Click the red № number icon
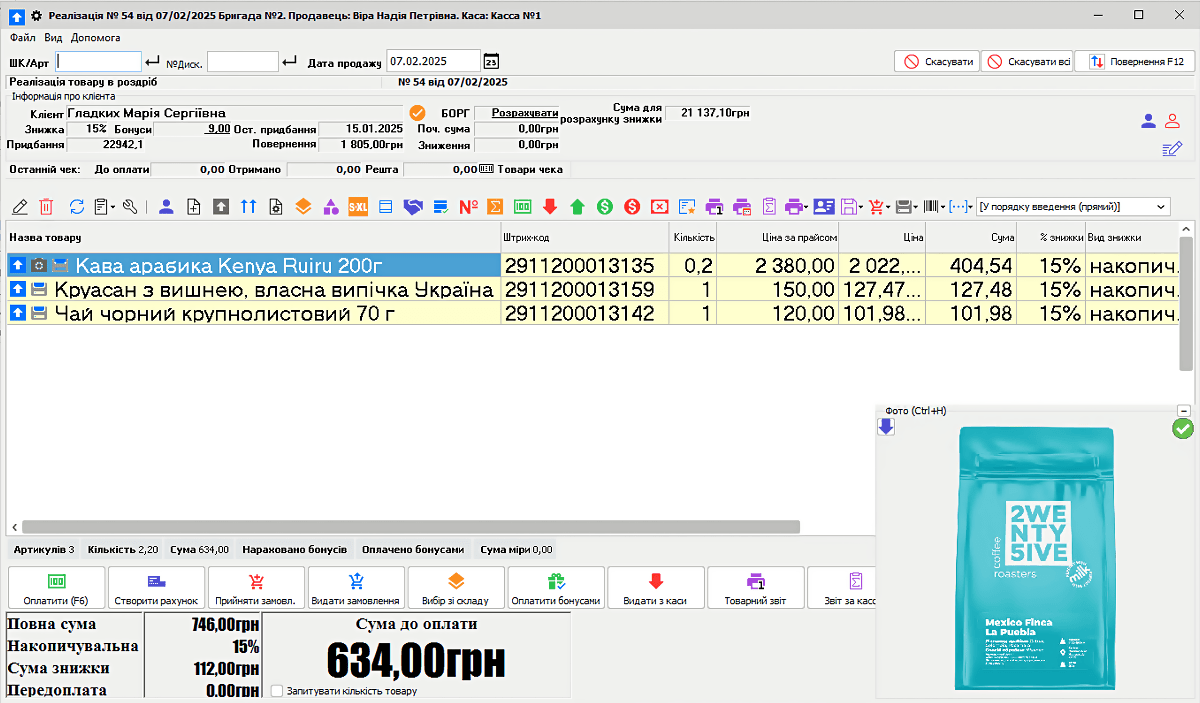Image resolution: width=1200 pixels, height=703 pixels. (468, 207)
